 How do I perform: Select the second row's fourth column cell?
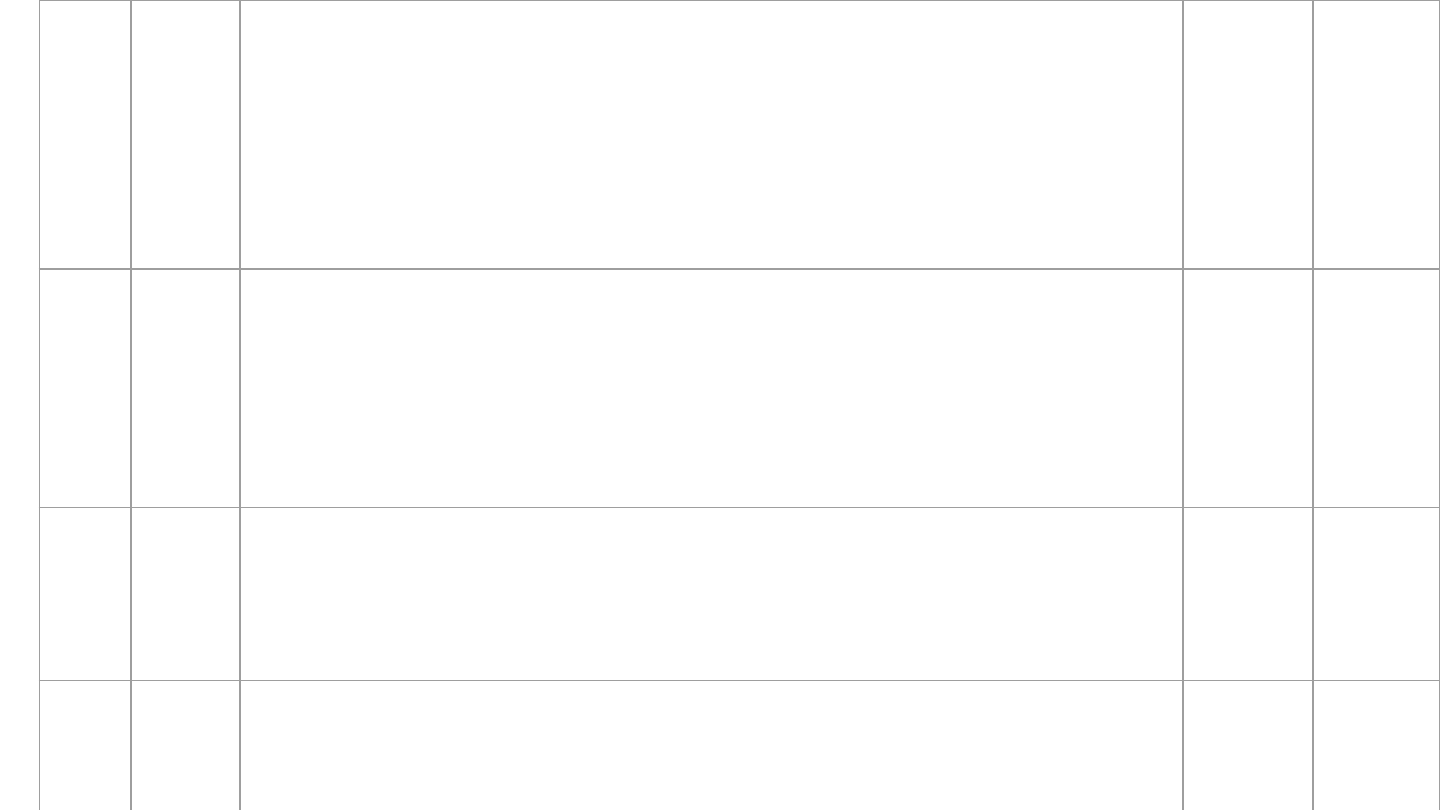[x=1247, y=388]
